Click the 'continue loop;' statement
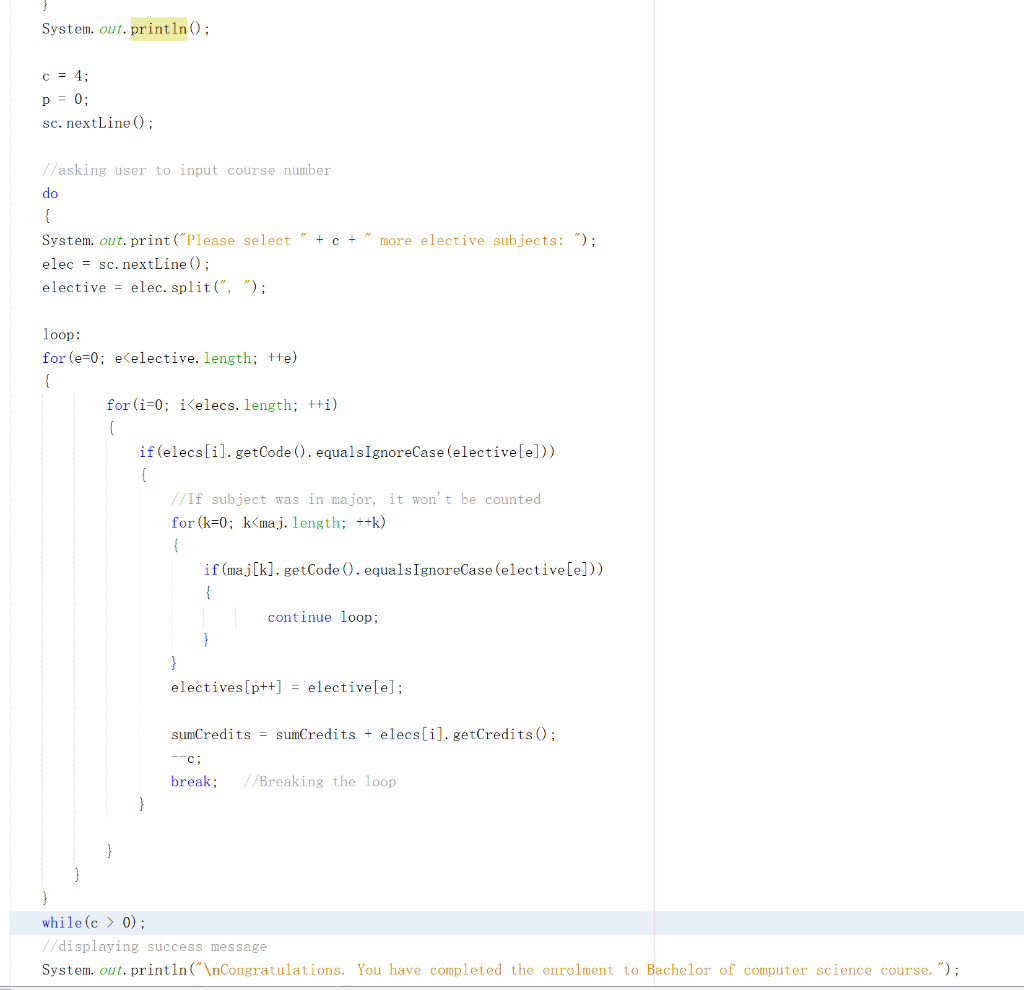Viewport: 1024px width, 990px height. pyautogui.click(x=323, y=617)
